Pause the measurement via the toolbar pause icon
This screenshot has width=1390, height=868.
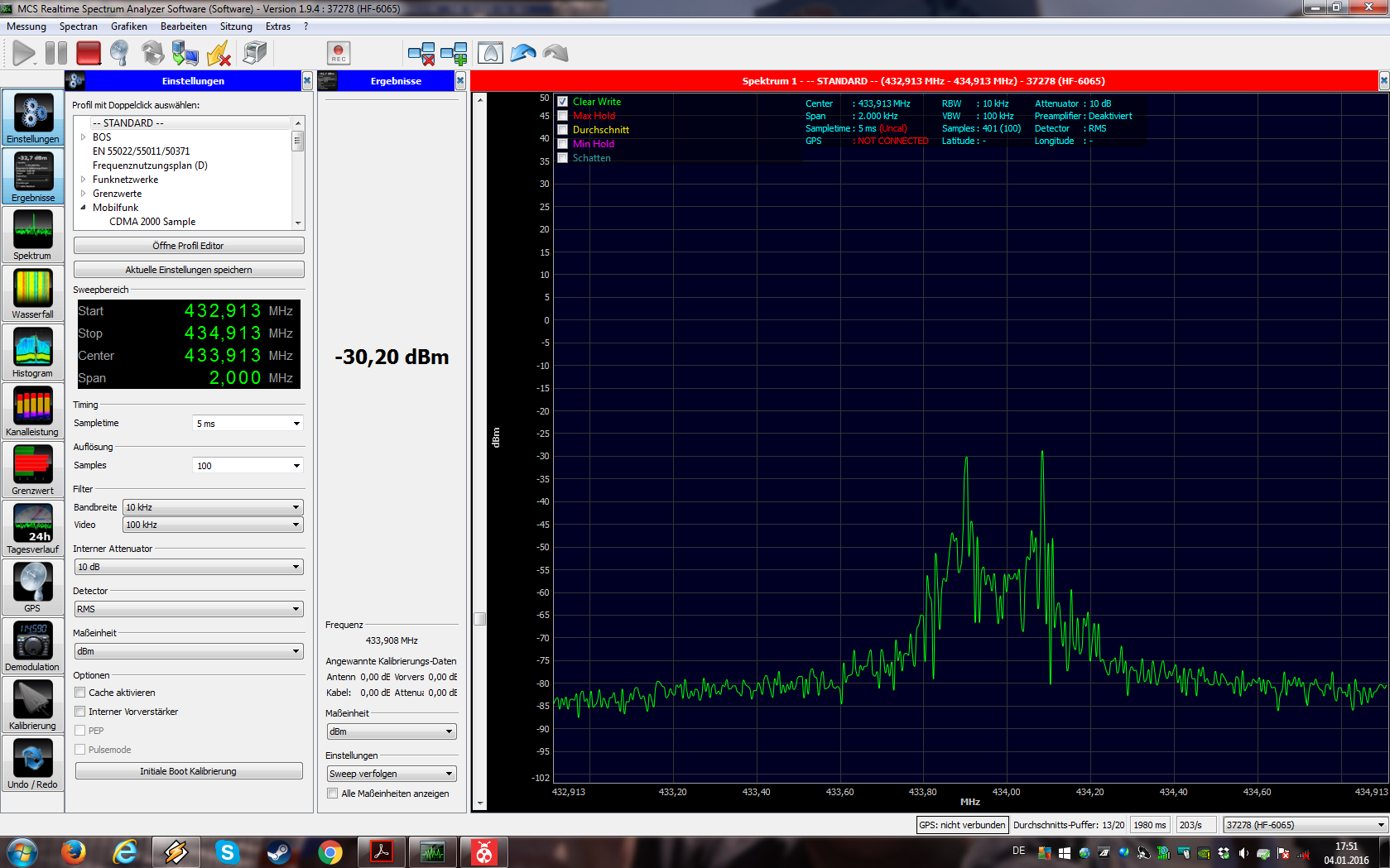click(x=56, y=54)
